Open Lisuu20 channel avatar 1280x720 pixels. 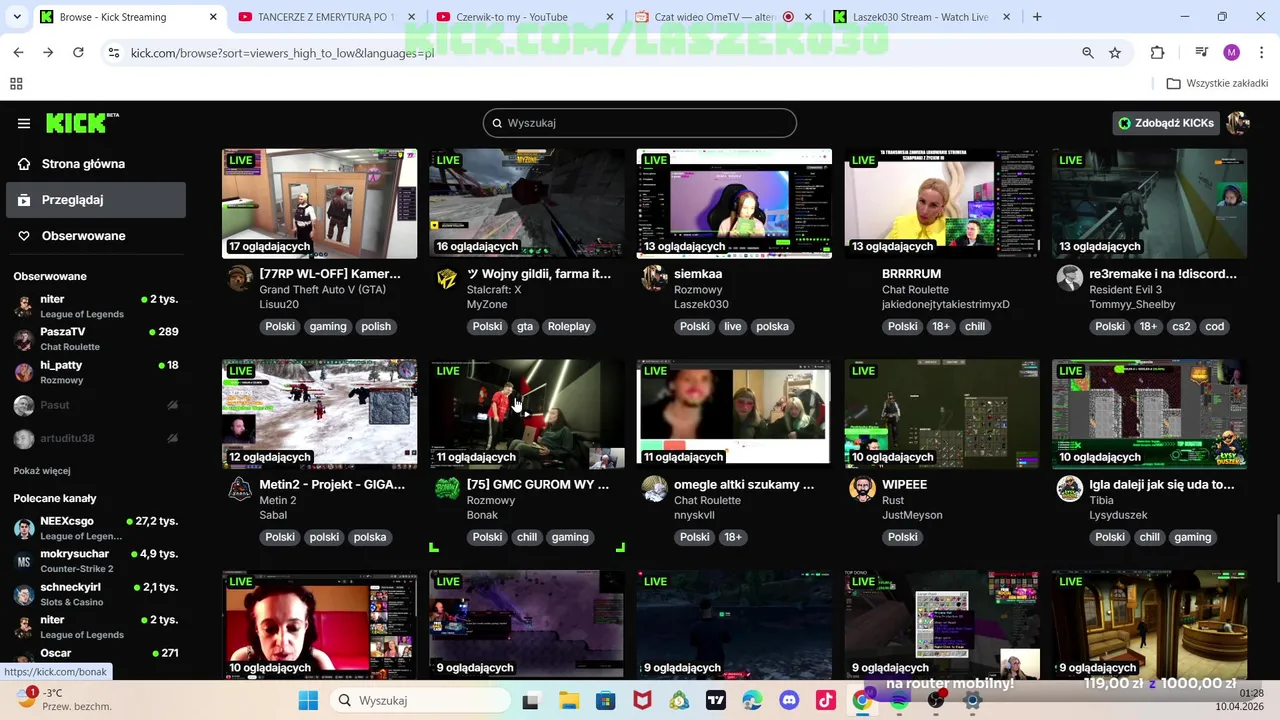[x=240, y=278]
